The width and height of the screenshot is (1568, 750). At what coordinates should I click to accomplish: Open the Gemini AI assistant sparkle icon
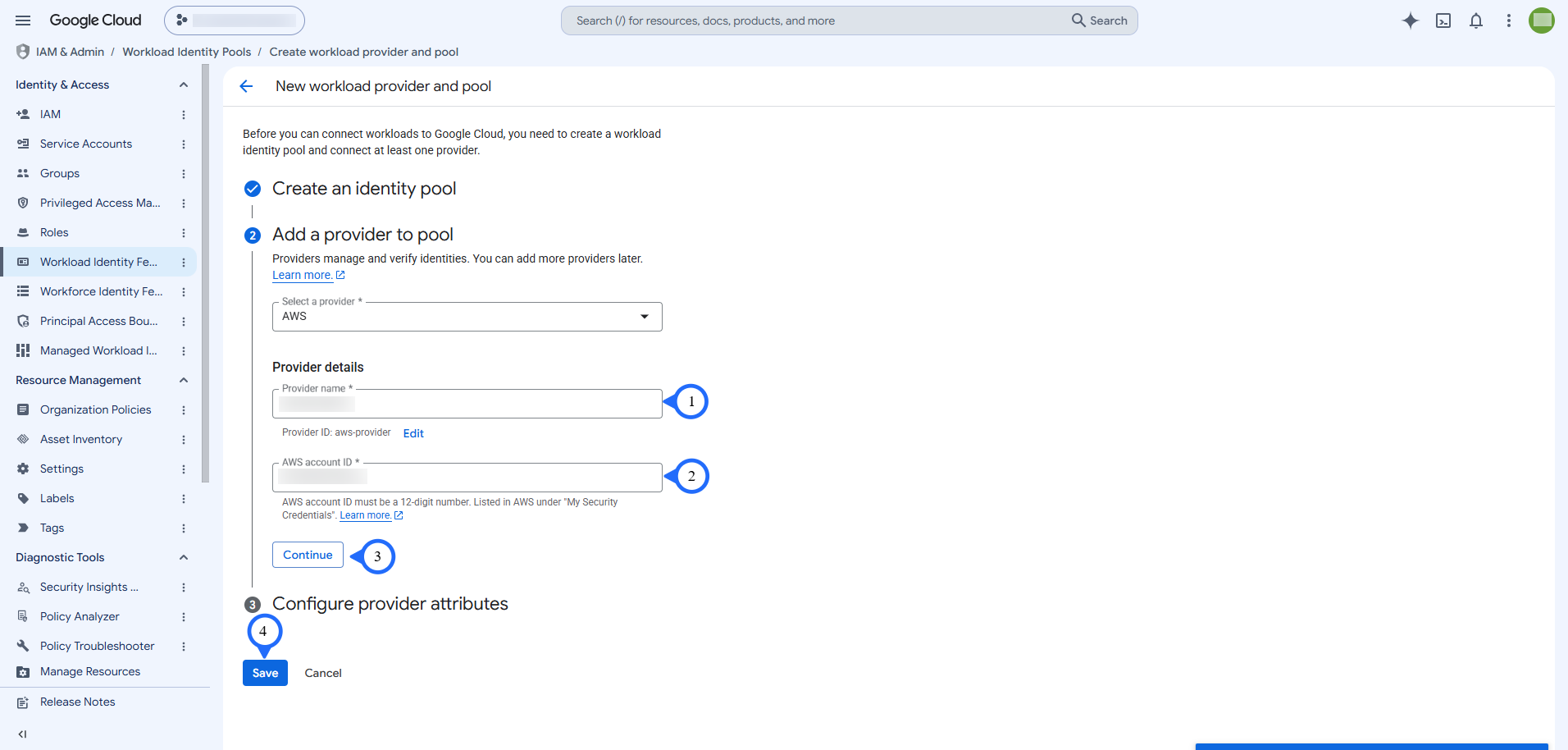[1411, 21]
